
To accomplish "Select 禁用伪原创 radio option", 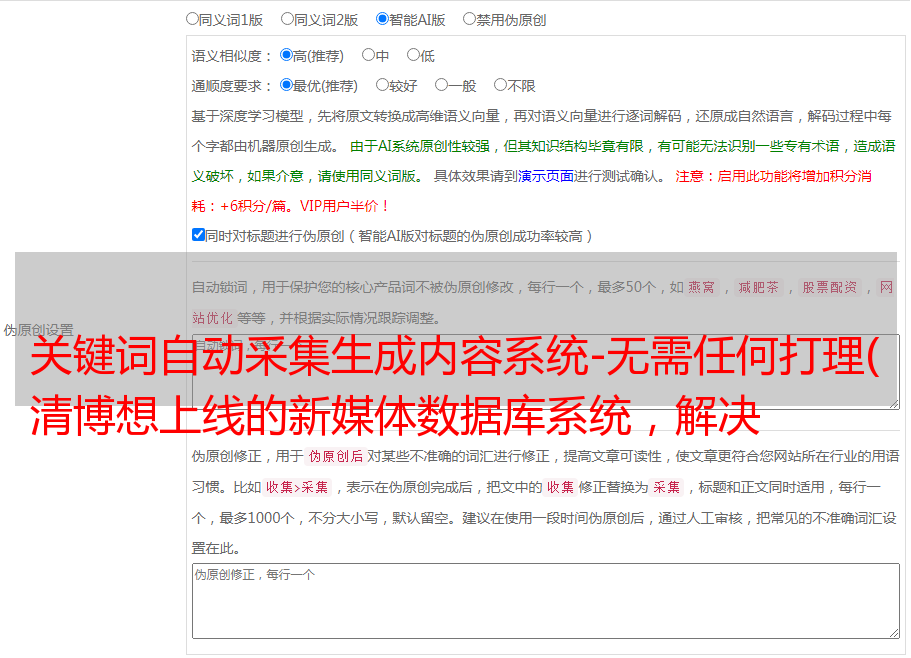I will coord(469,19).
